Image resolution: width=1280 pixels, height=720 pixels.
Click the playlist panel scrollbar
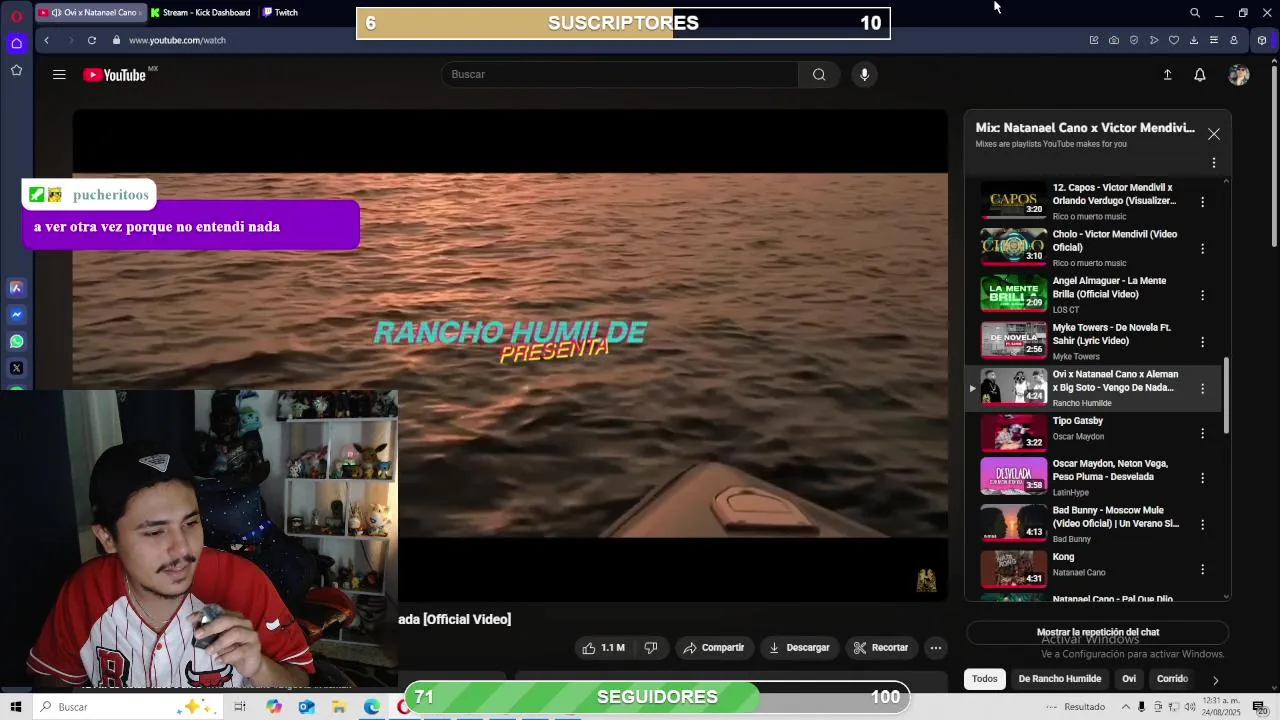(1227, 395)
